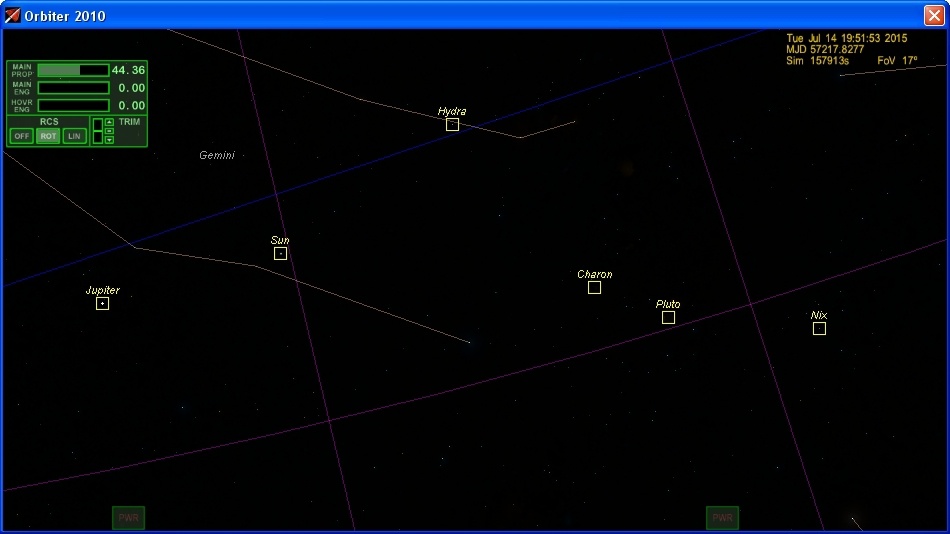This screenshot has width=950, height=534.
Task: Select the Charon marker box
Action: [594, 287]
